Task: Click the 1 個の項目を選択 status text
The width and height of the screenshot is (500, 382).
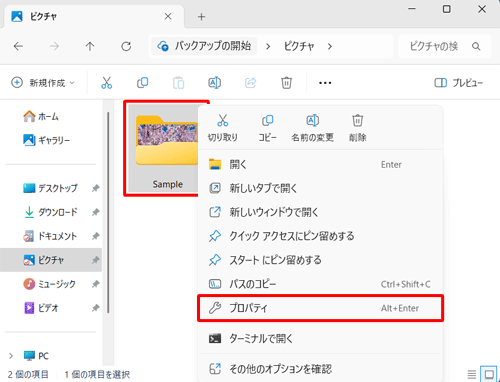Action: (x=97, y=374)
